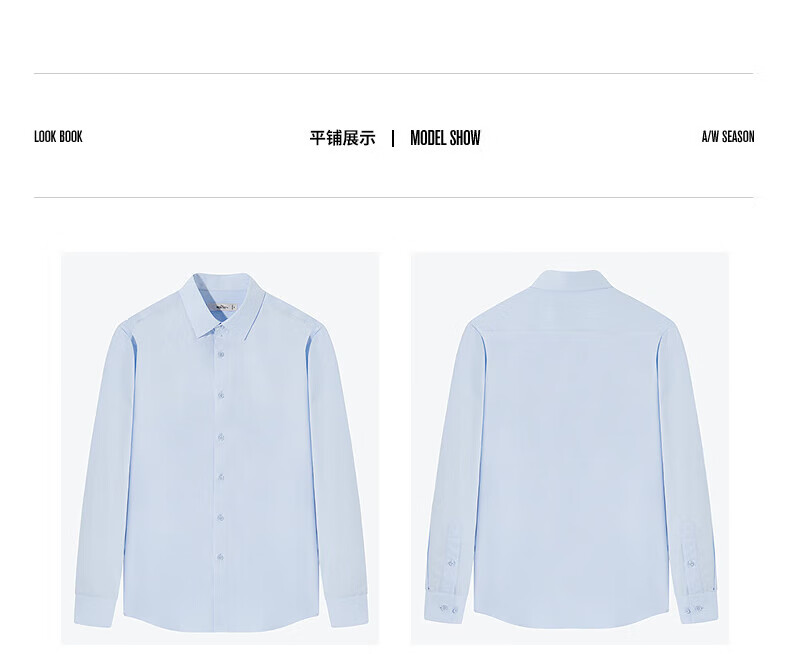The width and height of the screenshot is (790, 654).
Task: Click the left cuff buttons on back-view shirt
Action: point(448,609)
